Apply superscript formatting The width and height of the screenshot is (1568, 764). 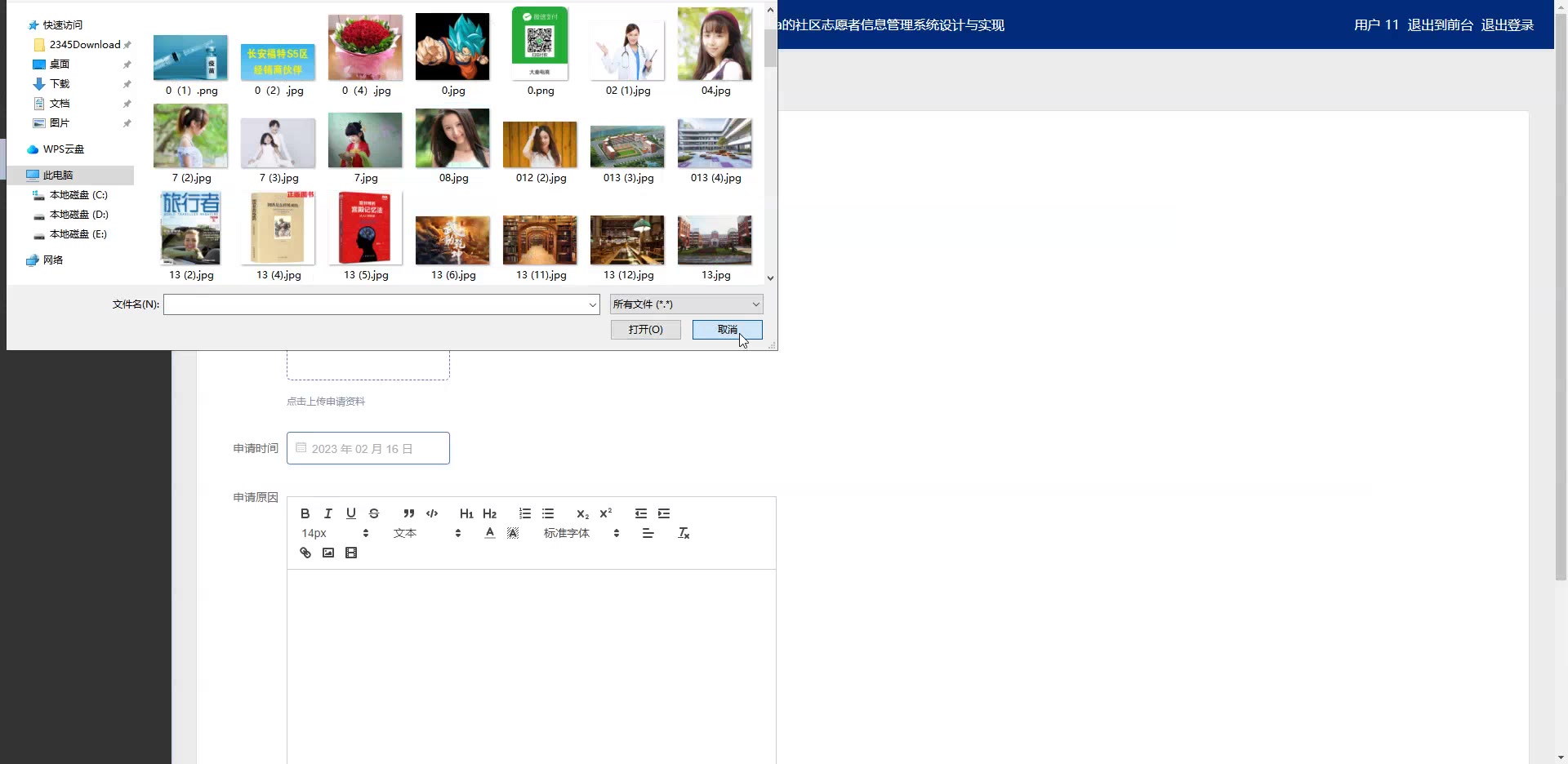(x=605, y=513)
